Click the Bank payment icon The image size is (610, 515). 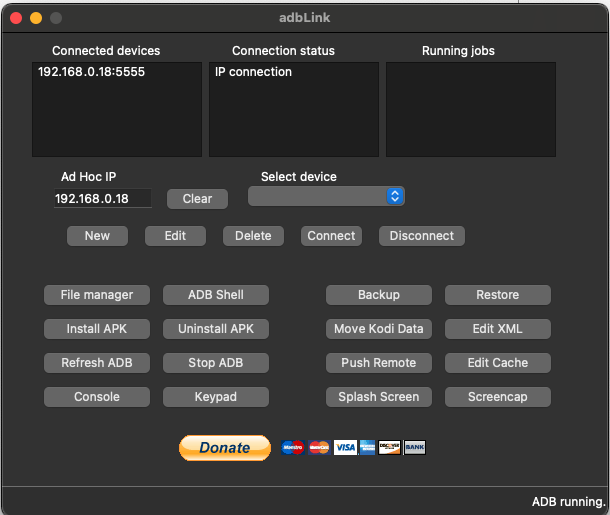414,447
